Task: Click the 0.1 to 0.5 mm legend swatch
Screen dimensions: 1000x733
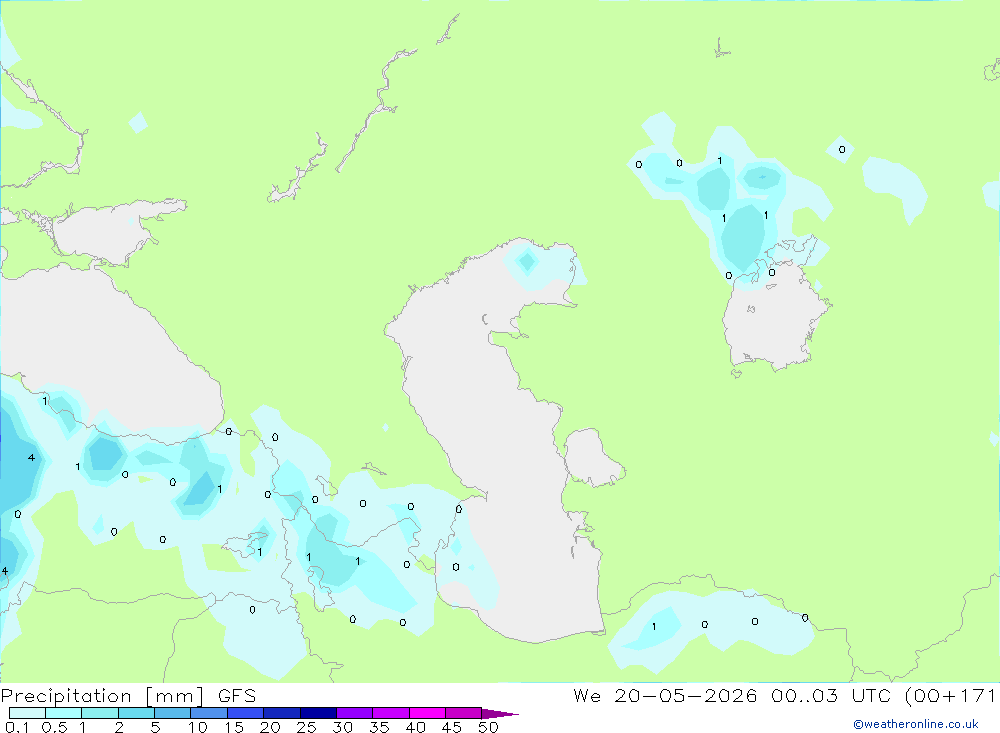Action: [27, 713]
